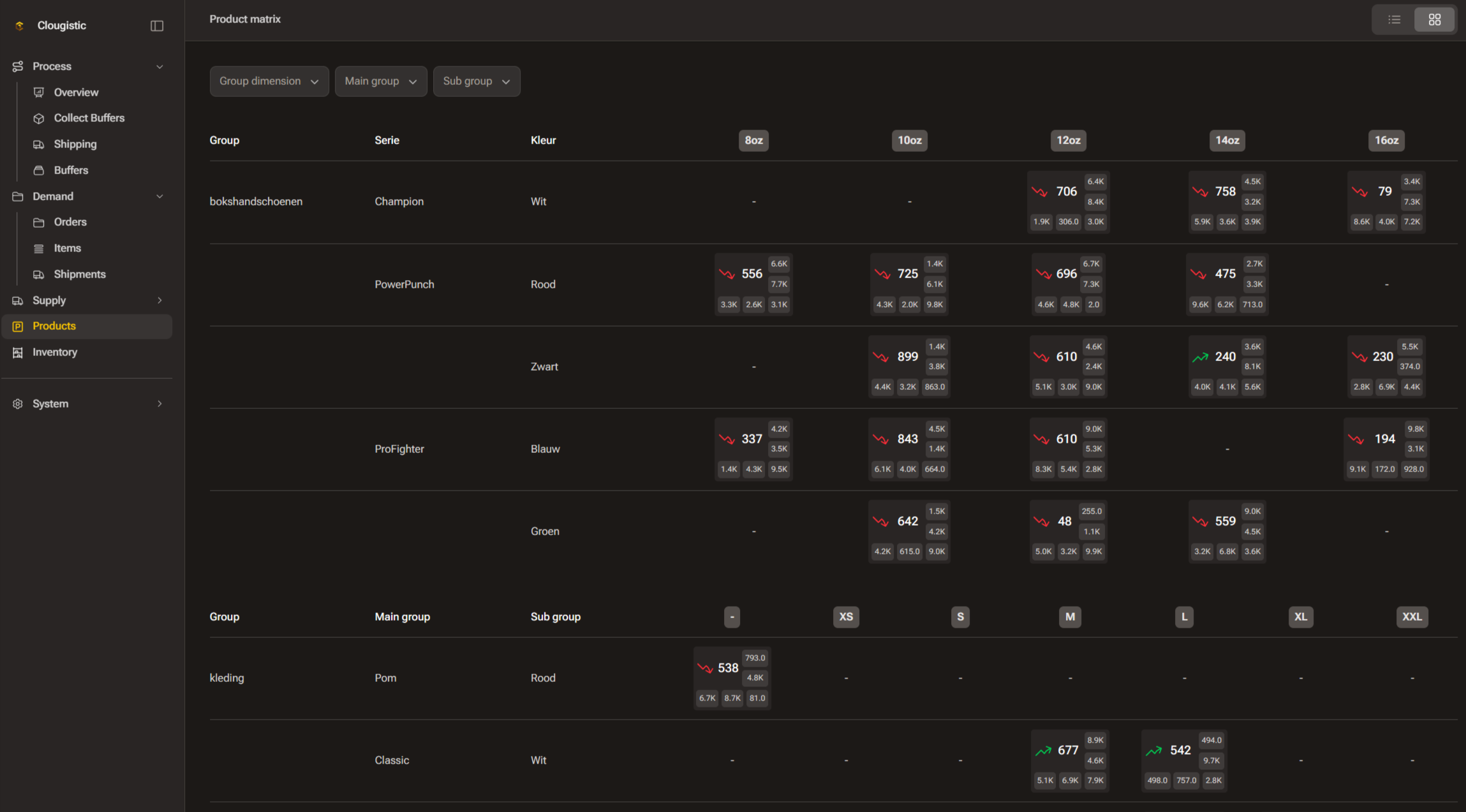Image resolution: width=1466 pixels, height=812 pixels.
Task: Switch to list view
Action: [x=1394, y=20]
